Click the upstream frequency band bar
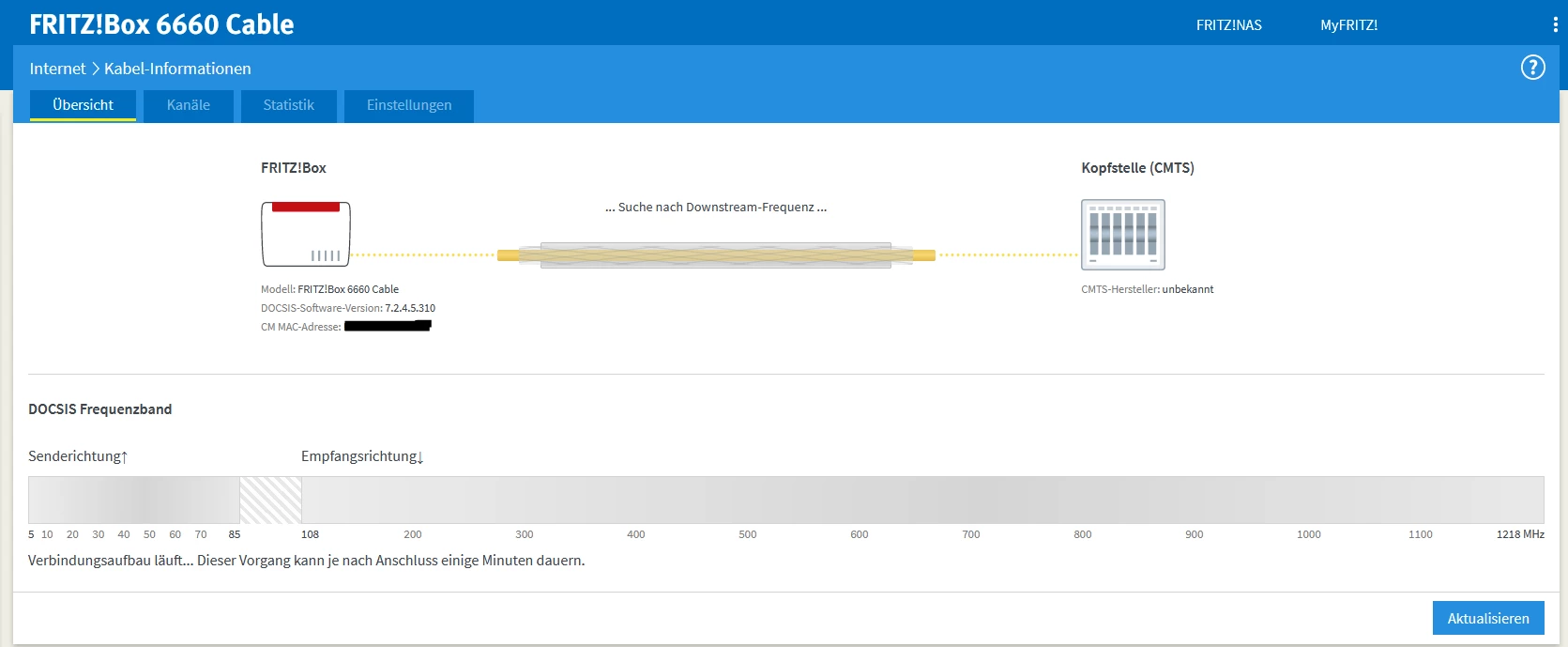Image resolution: width=1568 pixels, height=647 pixels. click(134, 500)
